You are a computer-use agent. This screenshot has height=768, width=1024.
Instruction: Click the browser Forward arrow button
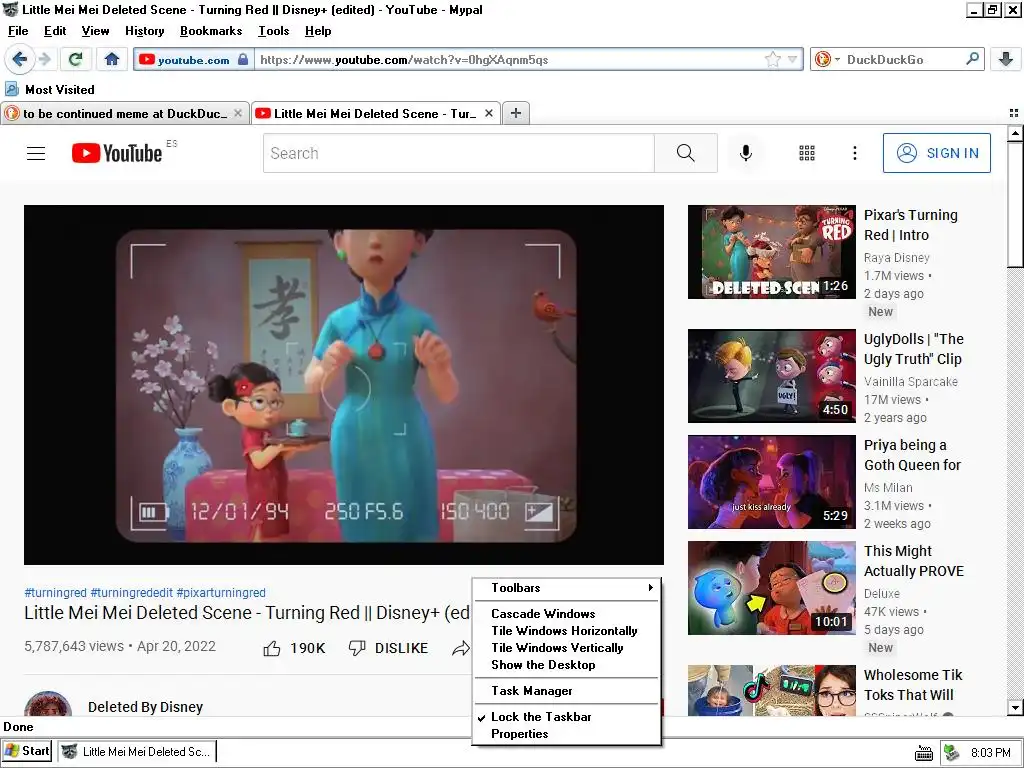(x=44, y=59)
